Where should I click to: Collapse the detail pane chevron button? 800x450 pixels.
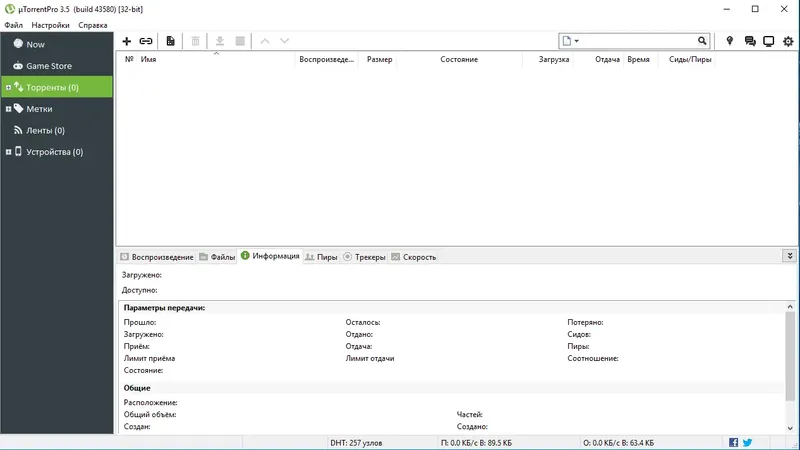[790, 256]
